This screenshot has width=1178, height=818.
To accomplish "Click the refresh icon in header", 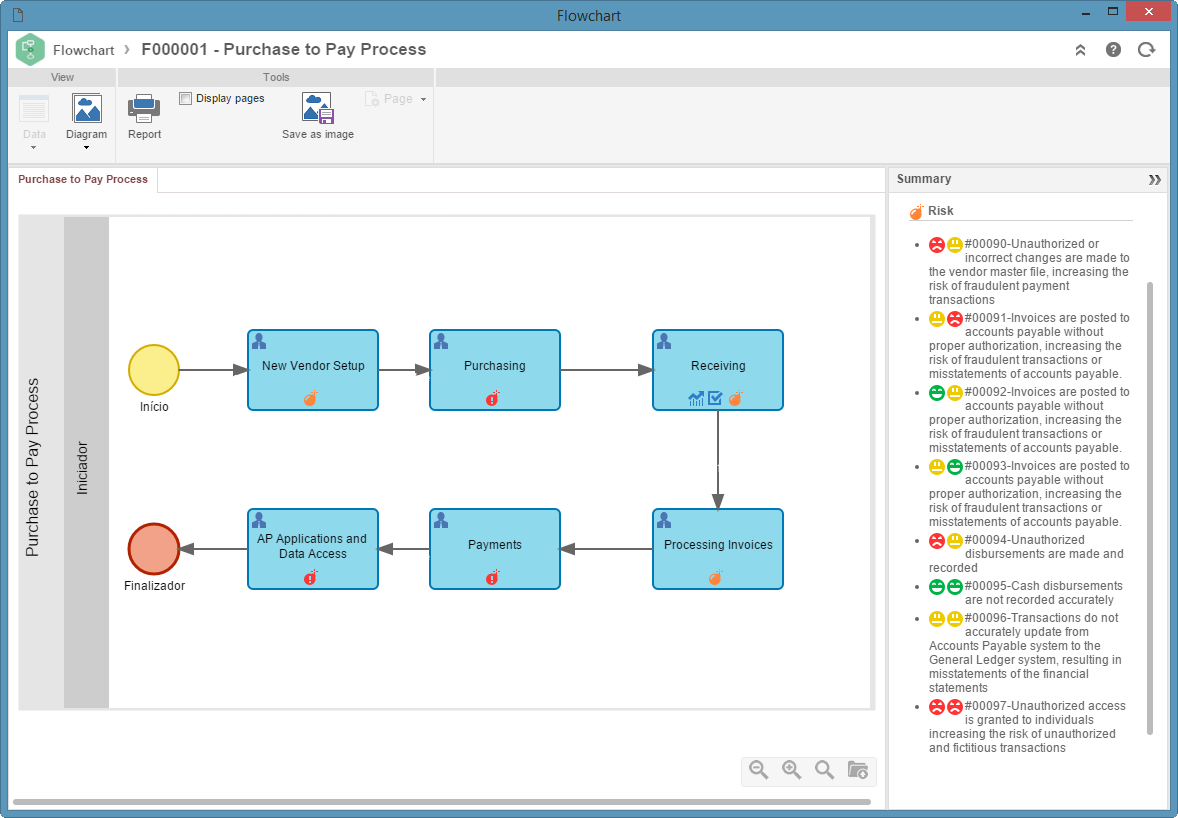I will 1146,50.
